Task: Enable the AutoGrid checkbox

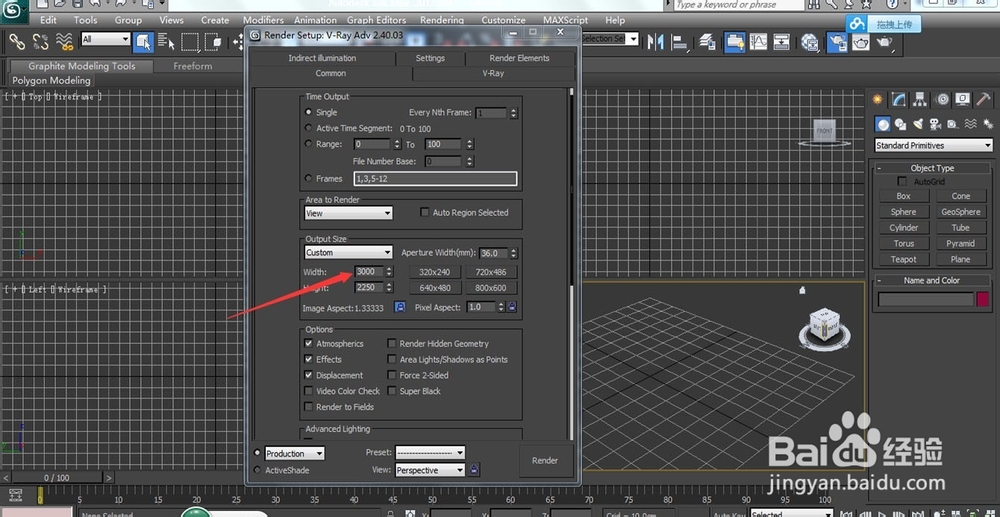Action: coord(902,182)
